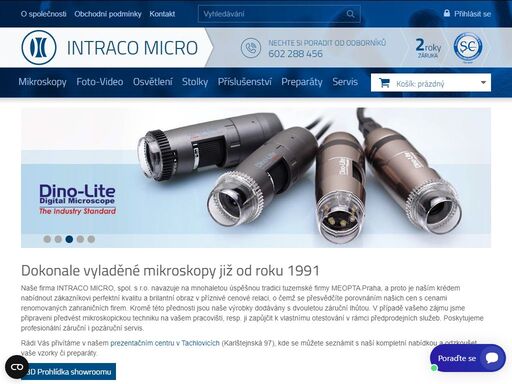Click the padlock login icon

coord(447,13)
